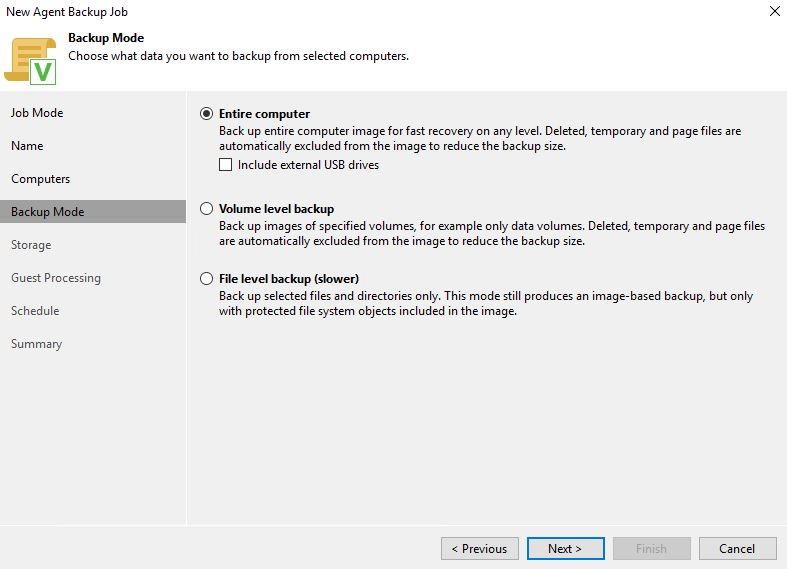This screenshot has height=569, width=787.
Task: Select Volume level backup option
Action: pyautogui.click(x=206, y=209)
